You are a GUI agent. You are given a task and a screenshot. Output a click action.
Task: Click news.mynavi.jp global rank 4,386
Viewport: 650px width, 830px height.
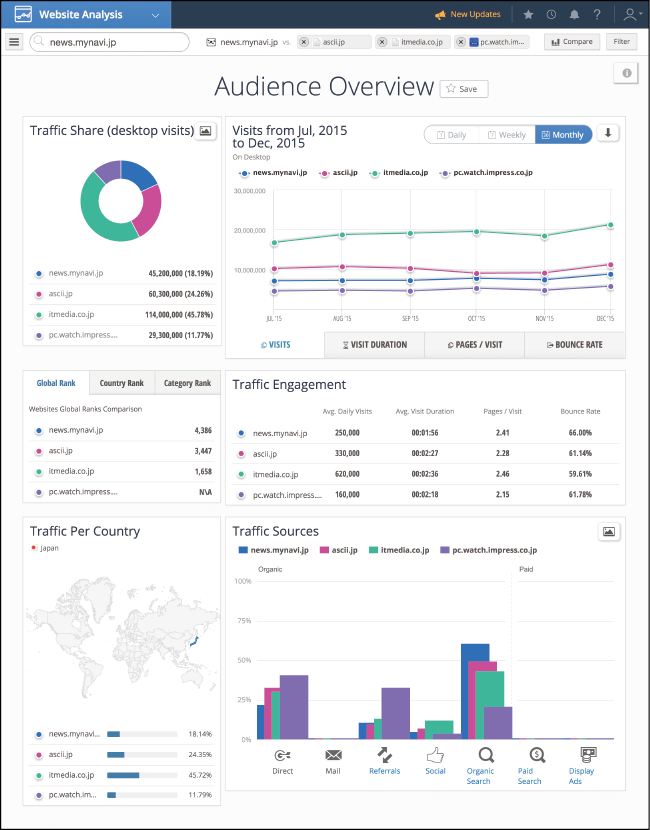pos(203,430)
